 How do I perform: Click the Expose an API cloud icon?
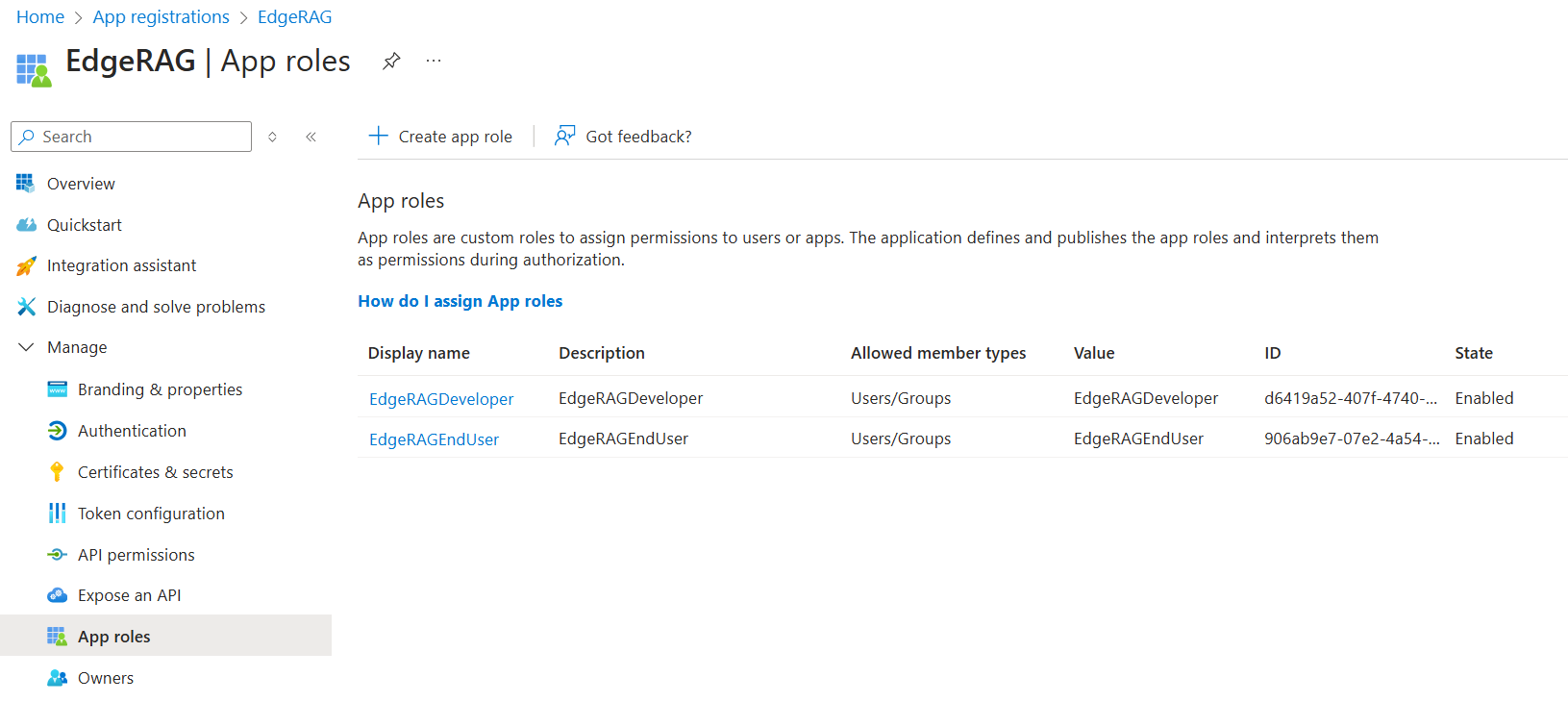[57, 595]
